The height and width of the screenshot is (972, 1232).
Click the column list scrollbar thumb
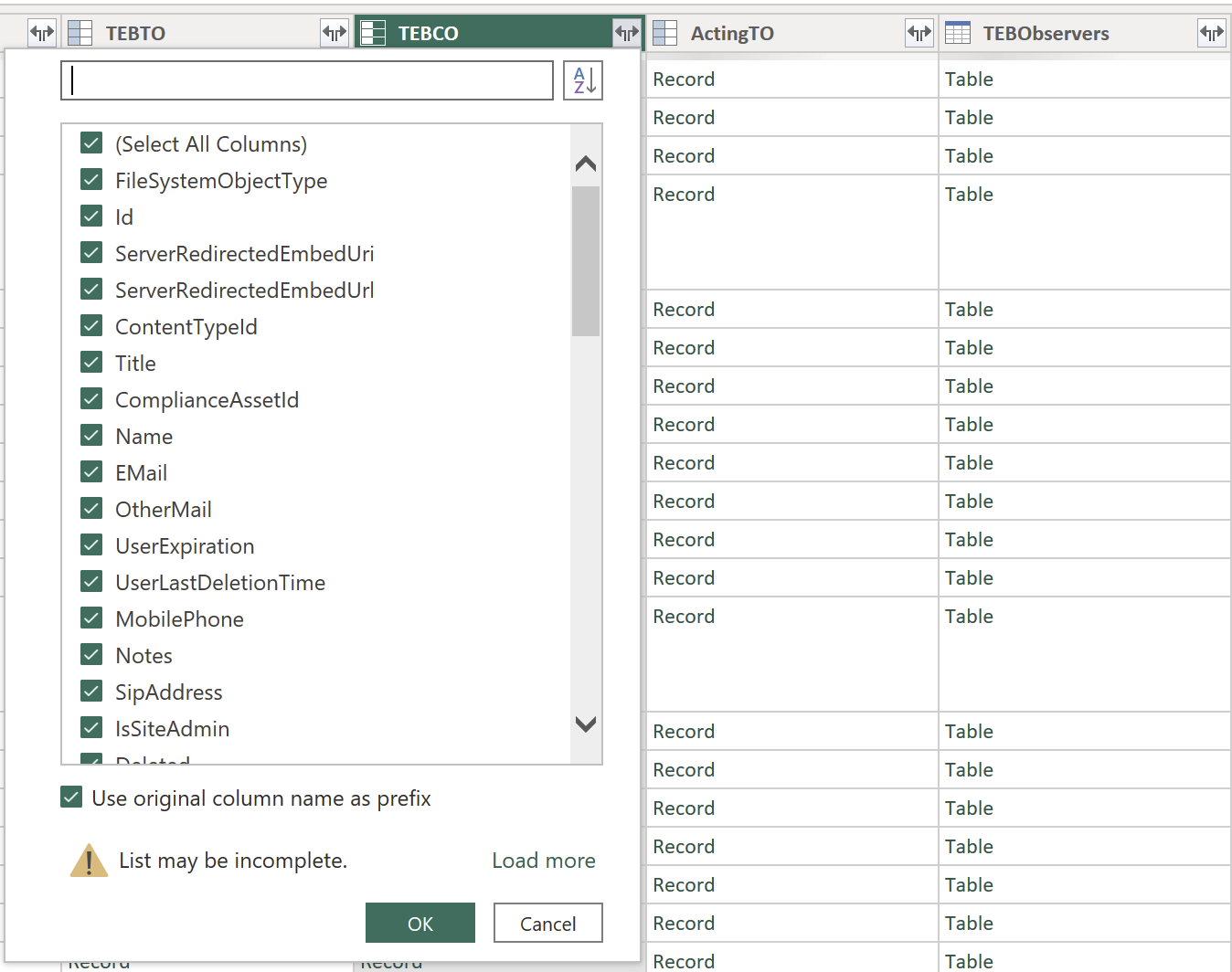586,261
